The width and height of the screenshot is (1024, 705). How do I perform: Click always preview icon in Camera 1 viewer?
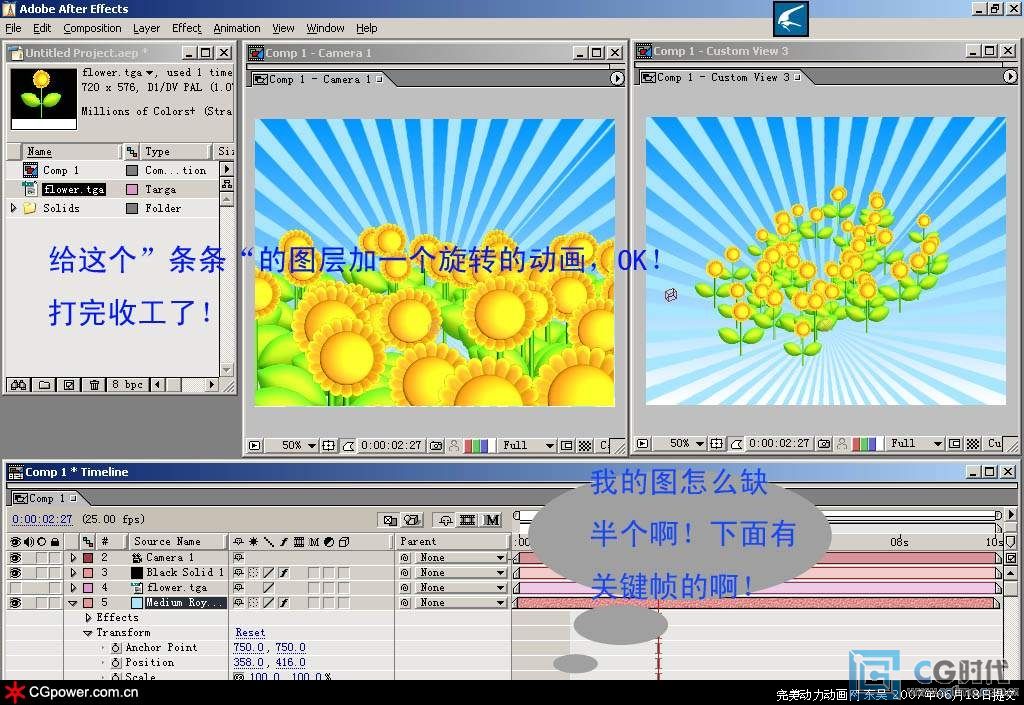(x=255, y=446)
